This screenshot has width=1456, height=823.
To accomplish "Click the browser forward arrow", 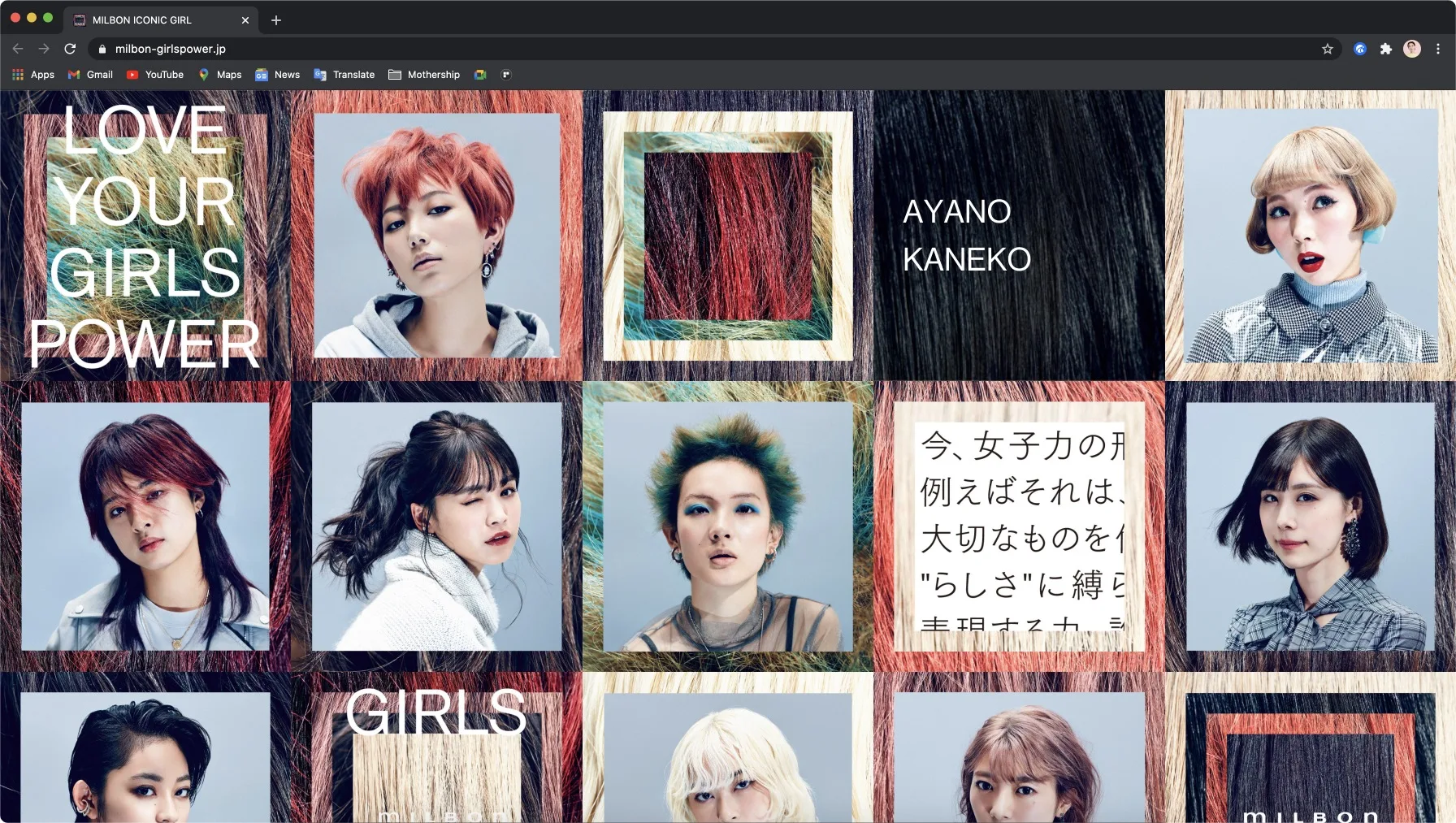I will [44, 49].
